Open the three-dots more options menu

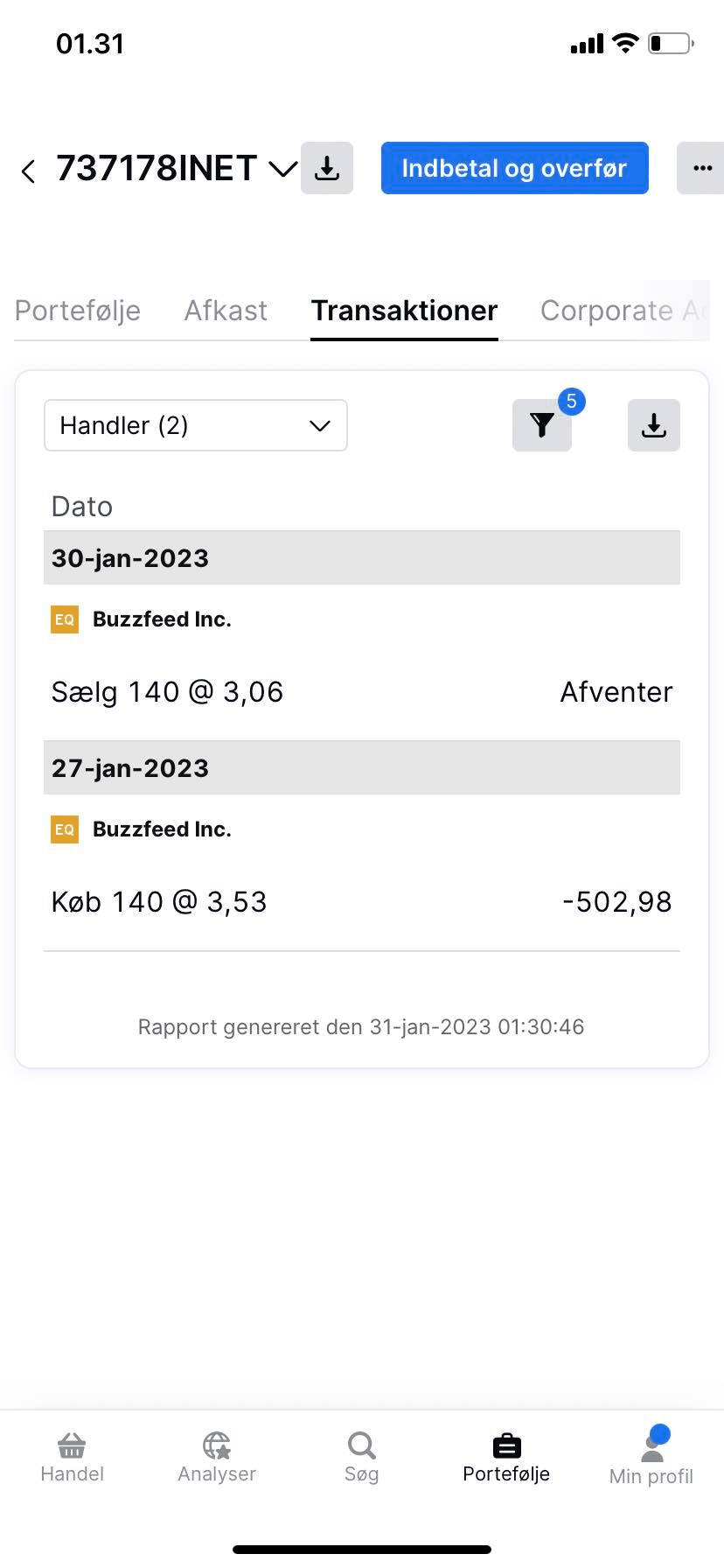[x=701, y=168]
